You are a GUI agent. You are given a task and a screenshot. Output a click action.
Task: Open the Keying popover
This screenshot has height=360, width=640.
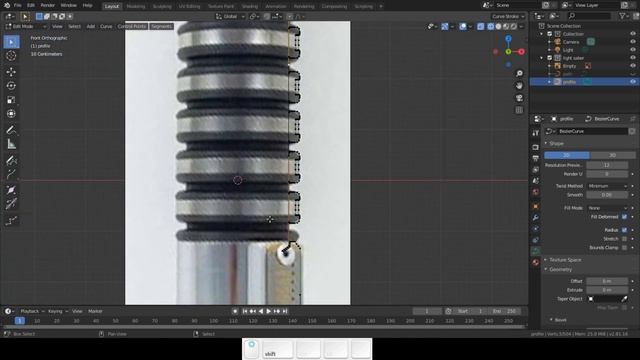58,311
